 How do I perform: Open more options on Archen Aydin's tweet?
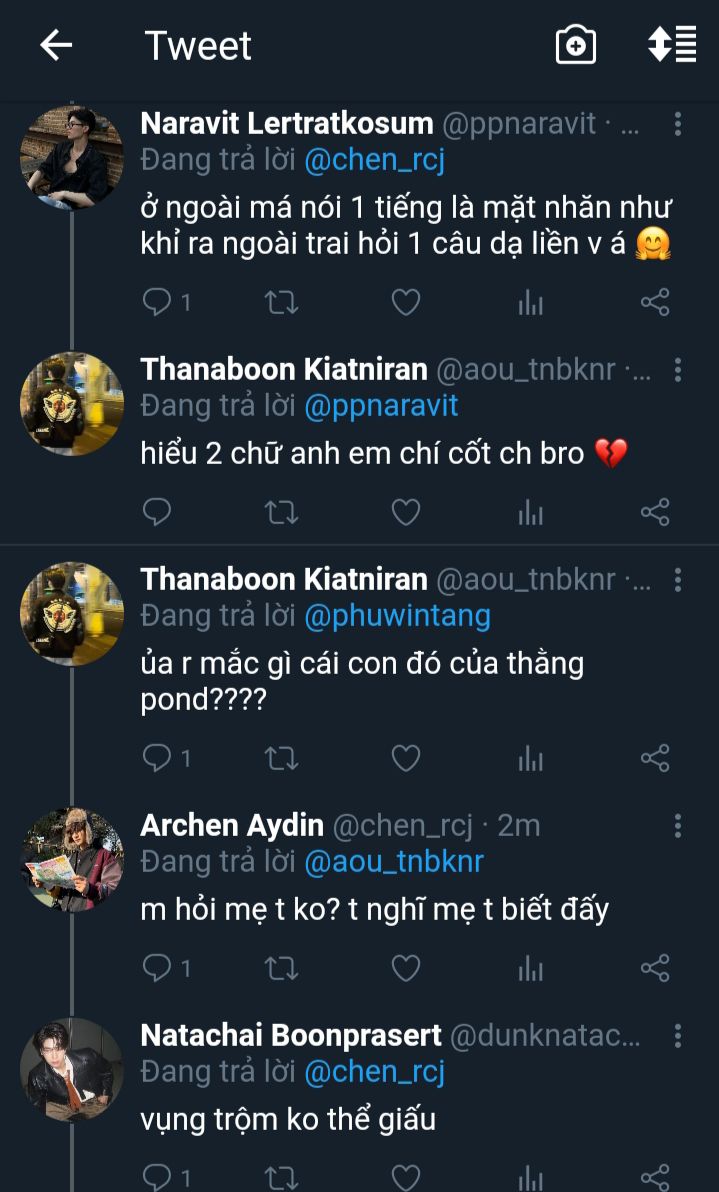[678, 825]
